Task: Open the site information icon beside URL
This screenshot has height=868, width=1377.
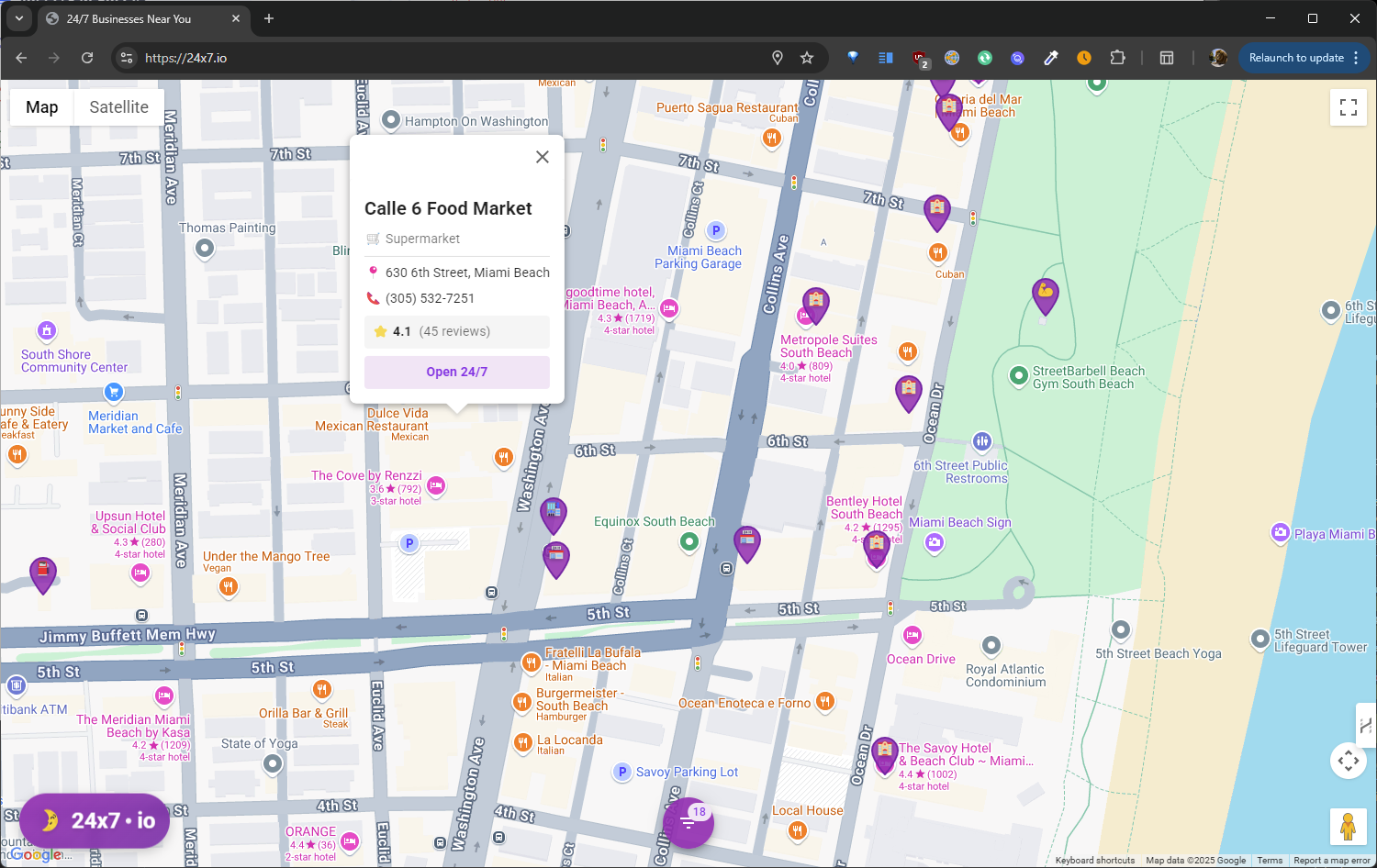Action: pyautogui.click(x=127, y=58)
